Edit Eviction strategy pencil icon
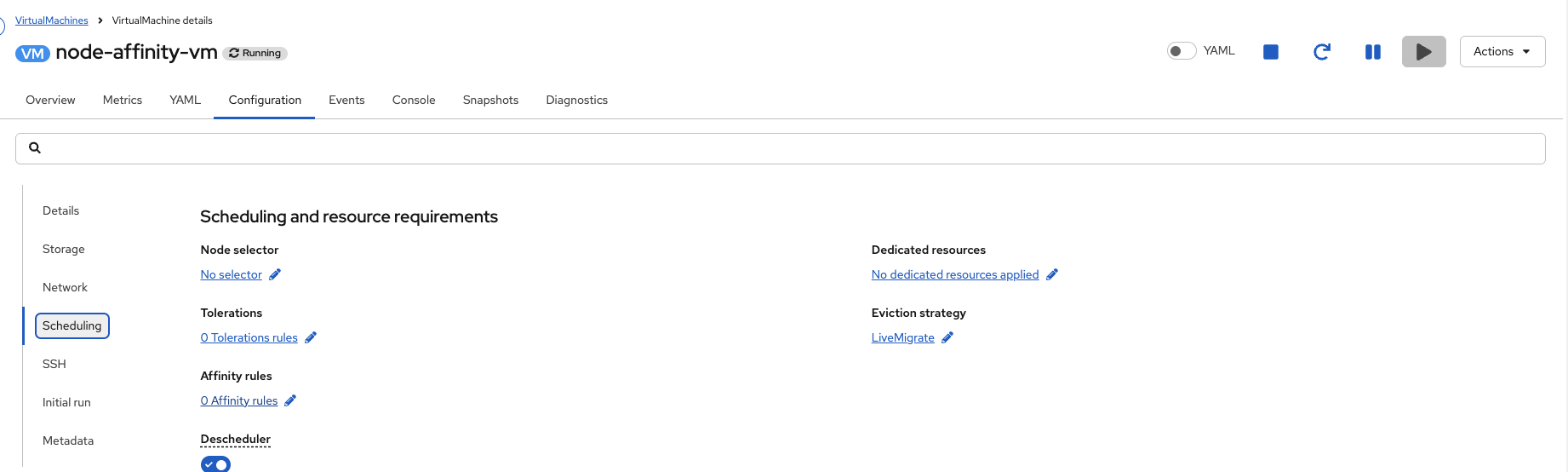 (947, 337)
